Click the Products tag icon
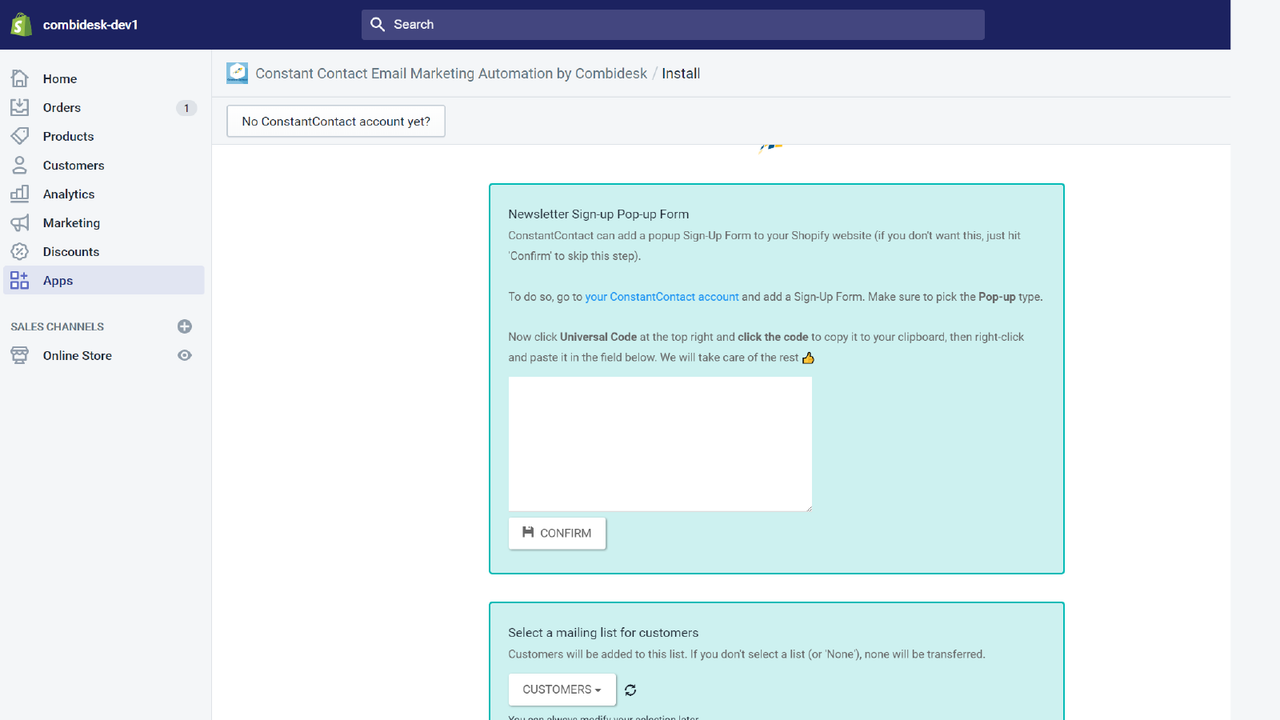This screenshot has width=1280, height=720. pos(19,136)
